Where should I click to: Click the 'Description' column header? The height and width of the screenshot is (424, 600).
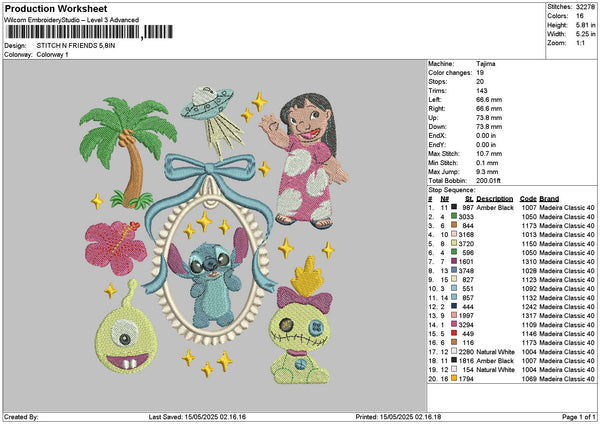tap(495, 199)
